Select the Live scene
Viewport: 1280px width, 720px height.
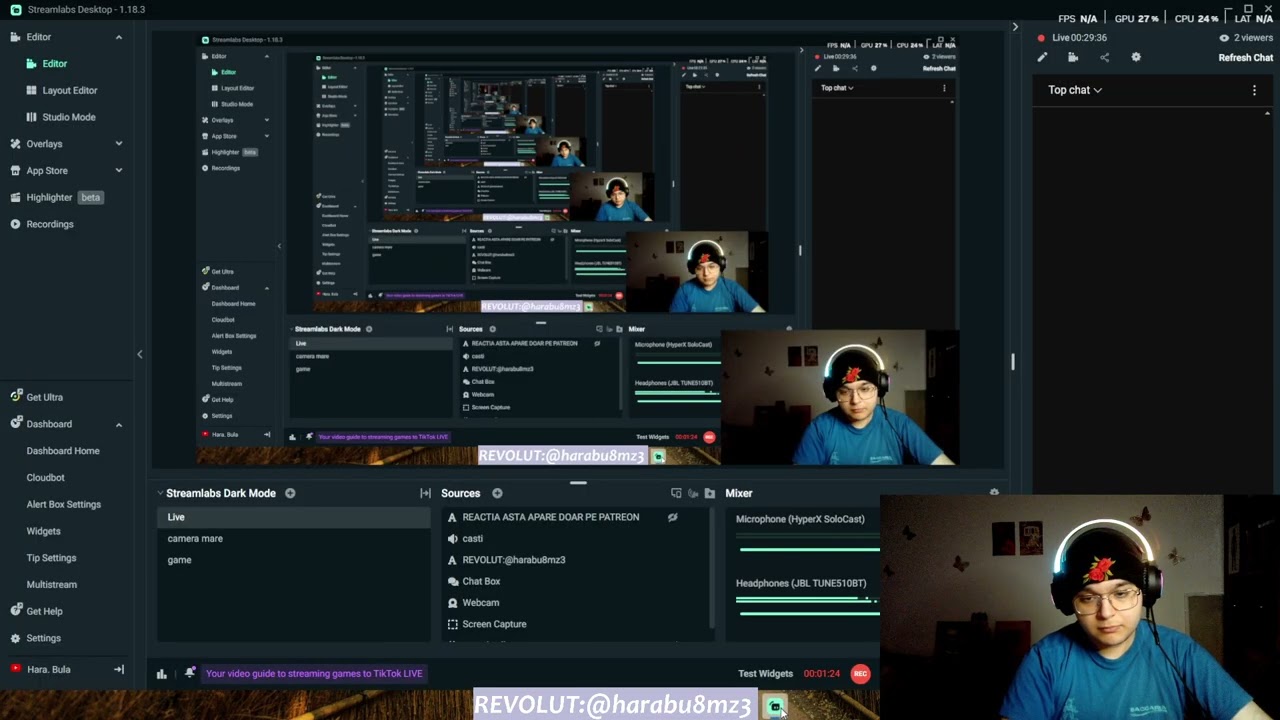[x=293, y=517]
